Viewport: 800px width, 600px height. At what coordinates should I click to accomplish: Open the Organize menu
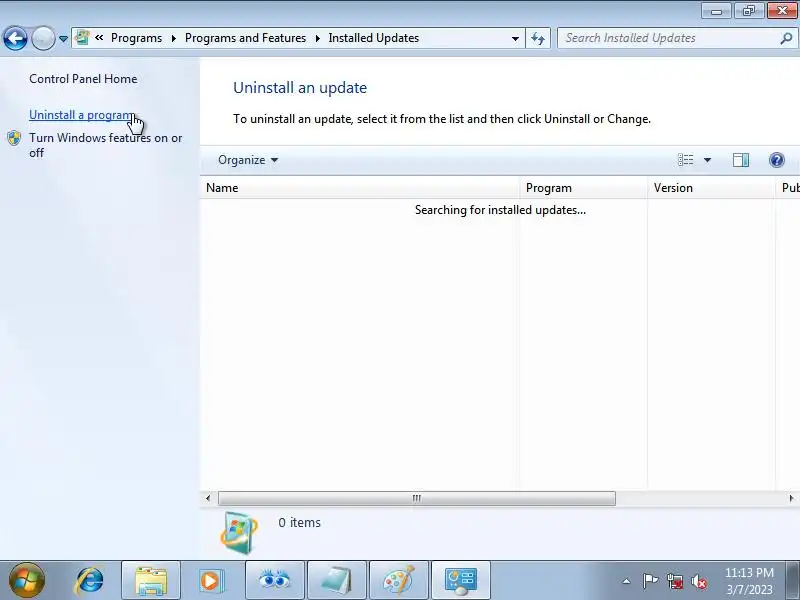pyautogui.click(x=248, y=160)
